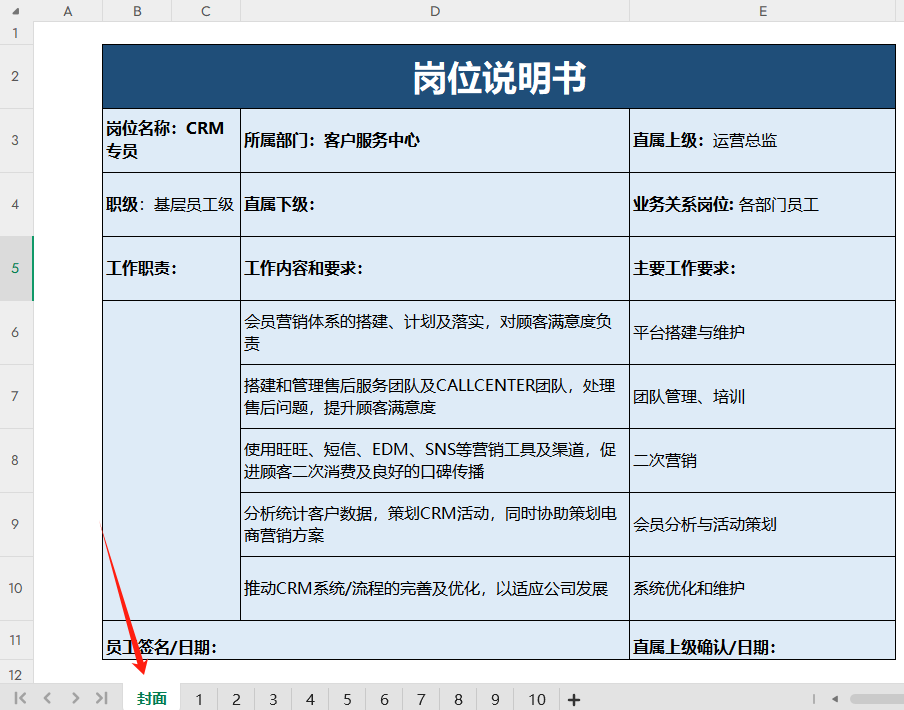Click the 岗位说明书 title cell

tap(498, 75)
